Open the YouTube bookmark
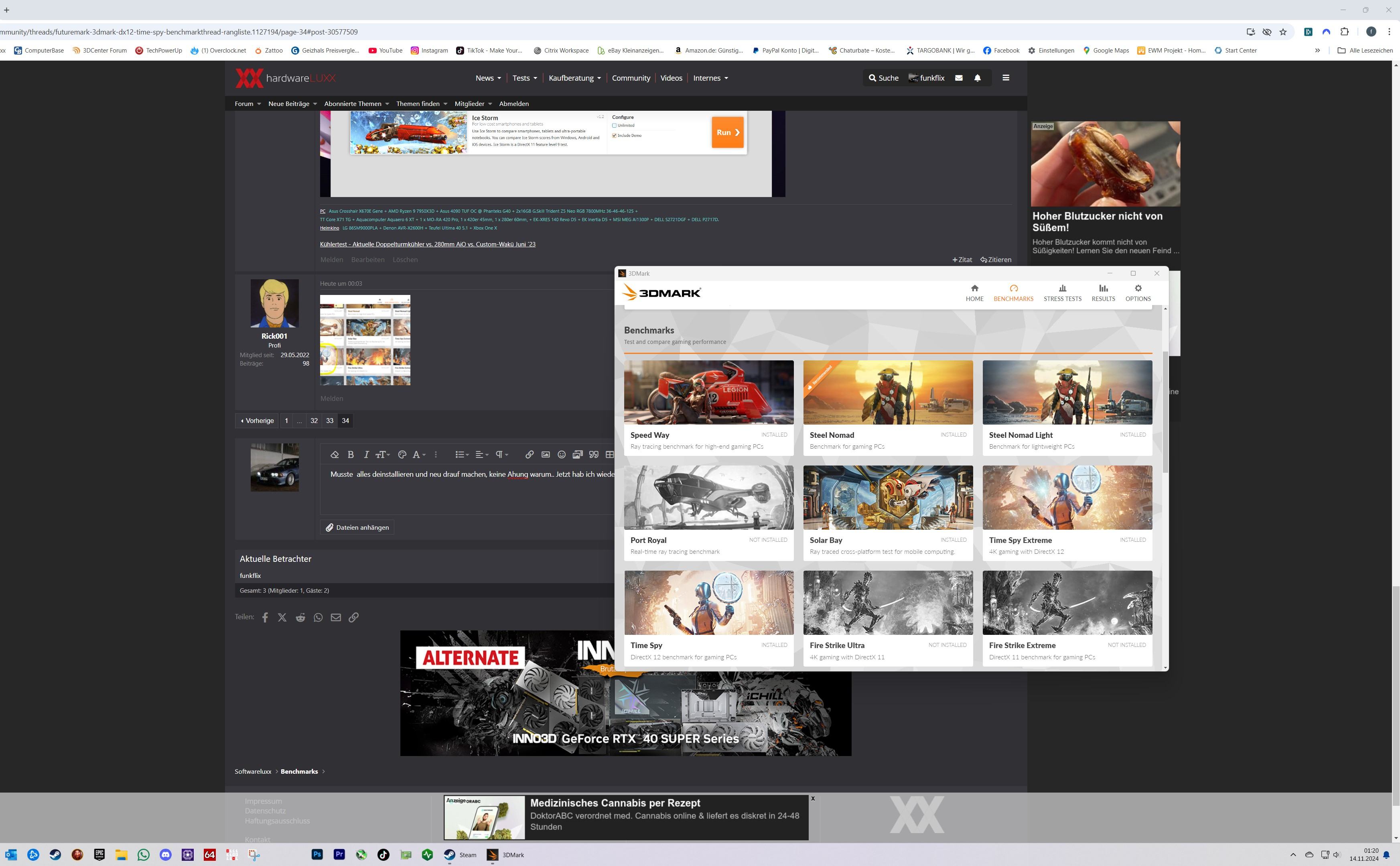Viewport: 1400px width, 866px height. 385,51
